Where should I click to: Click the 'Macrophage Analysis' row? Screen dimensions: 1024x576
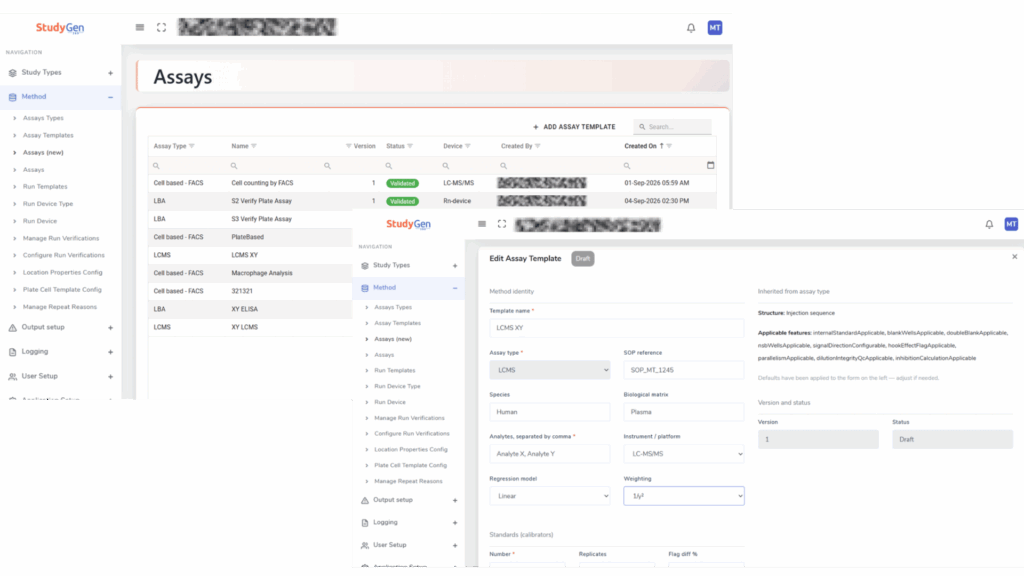coord(250,274)
